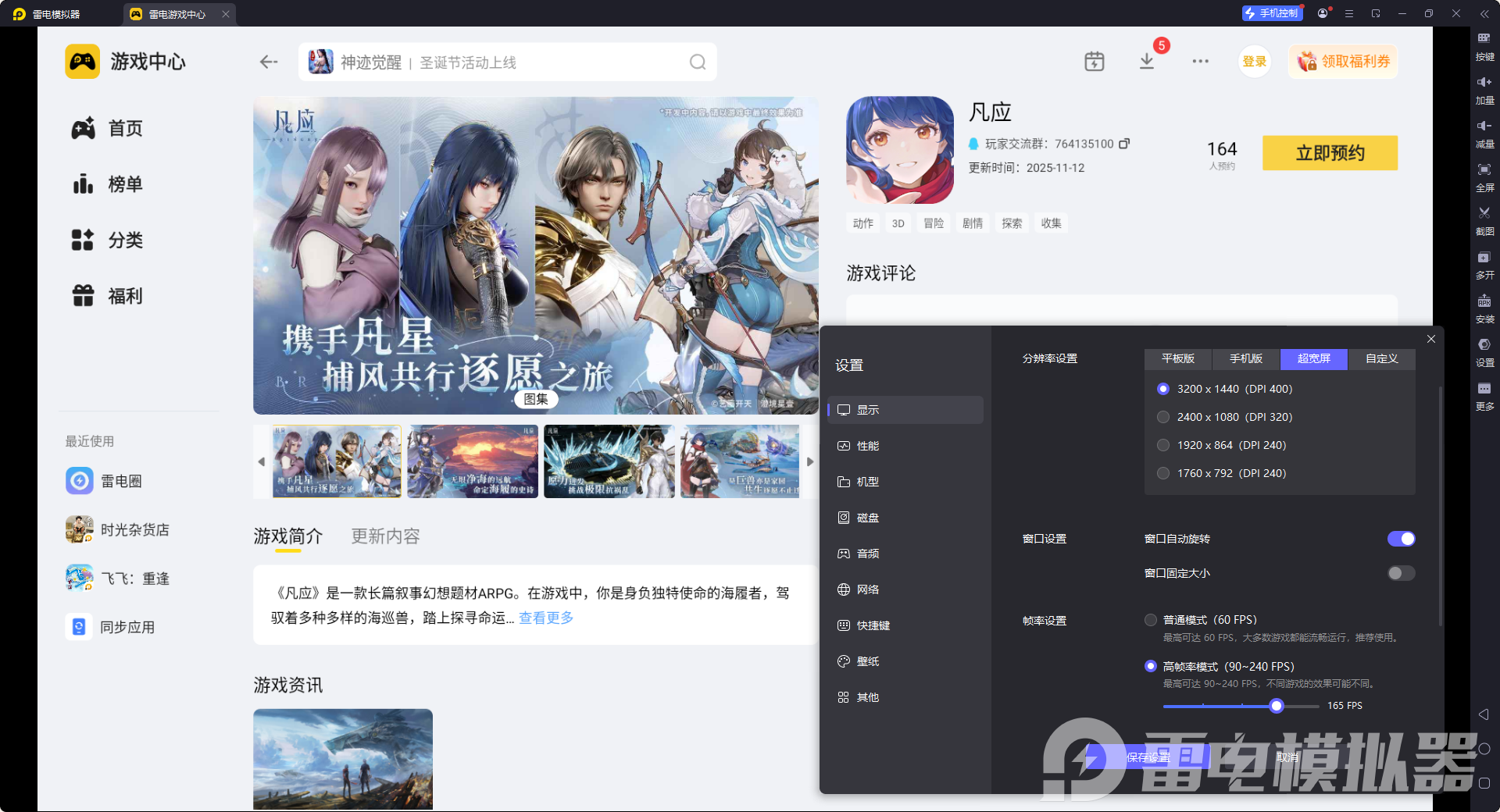Click the search field showing 神迹觉醒
1500x812 pixels.
[x=507, y=62]
